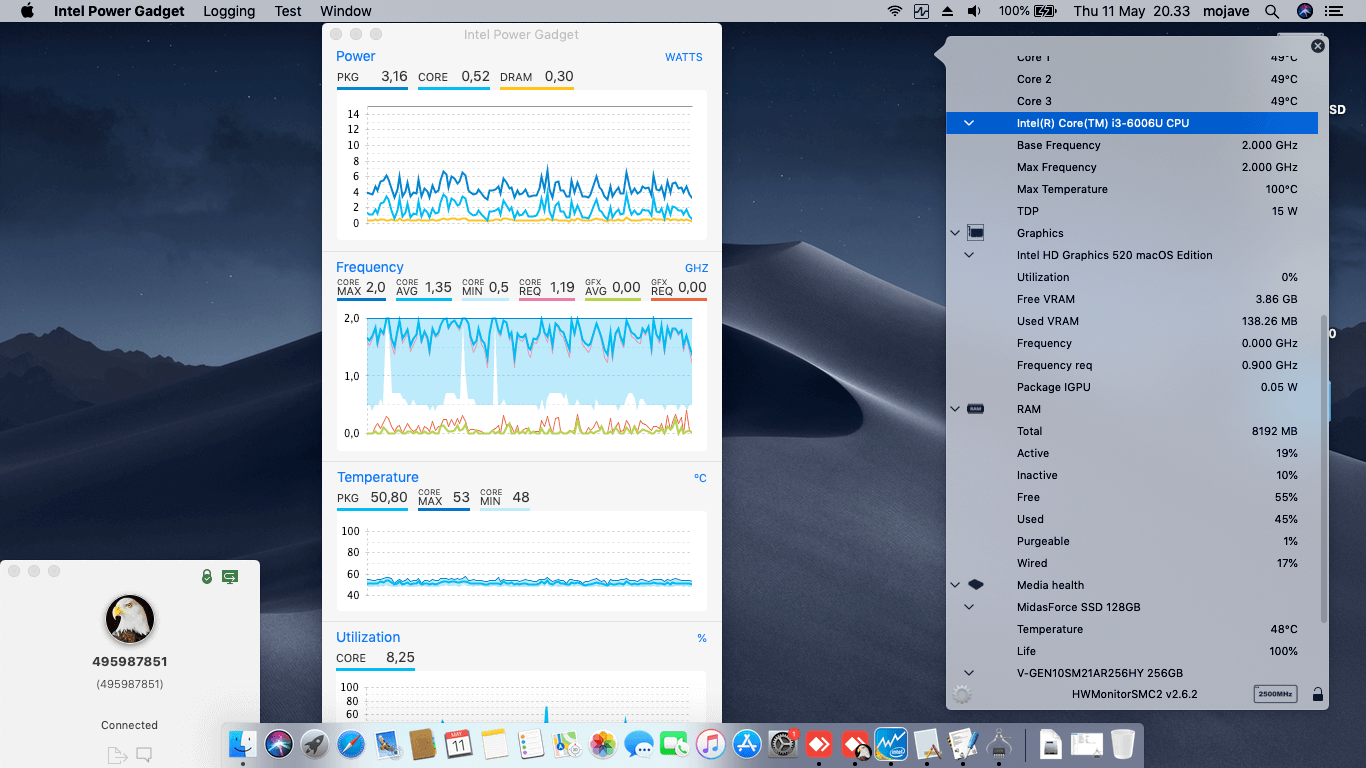The height and width of the screenshot is (768, 1366).
Task: Open Messages from the Dock
Action: (638, 744)
